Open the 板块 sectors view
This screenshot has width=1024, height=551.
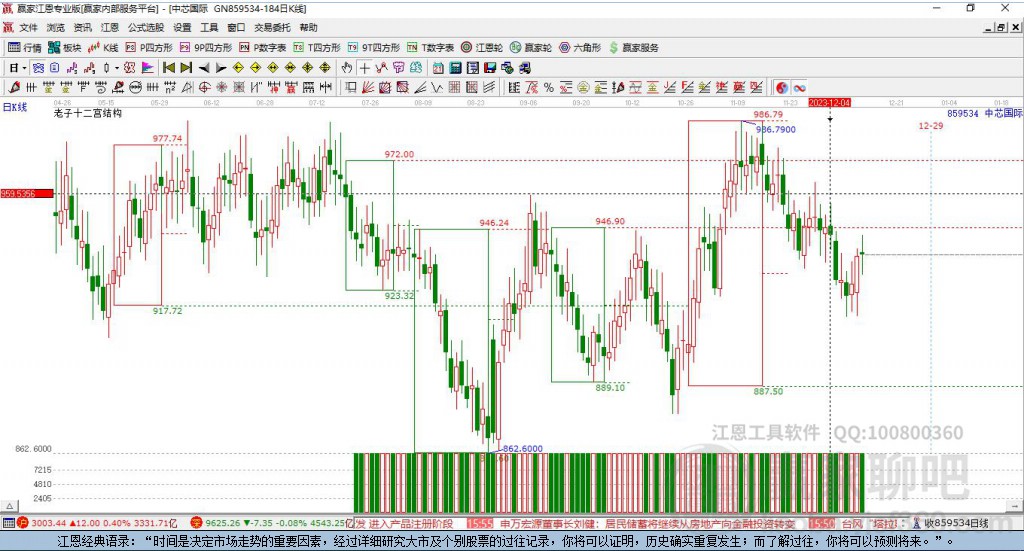point(65,48)
